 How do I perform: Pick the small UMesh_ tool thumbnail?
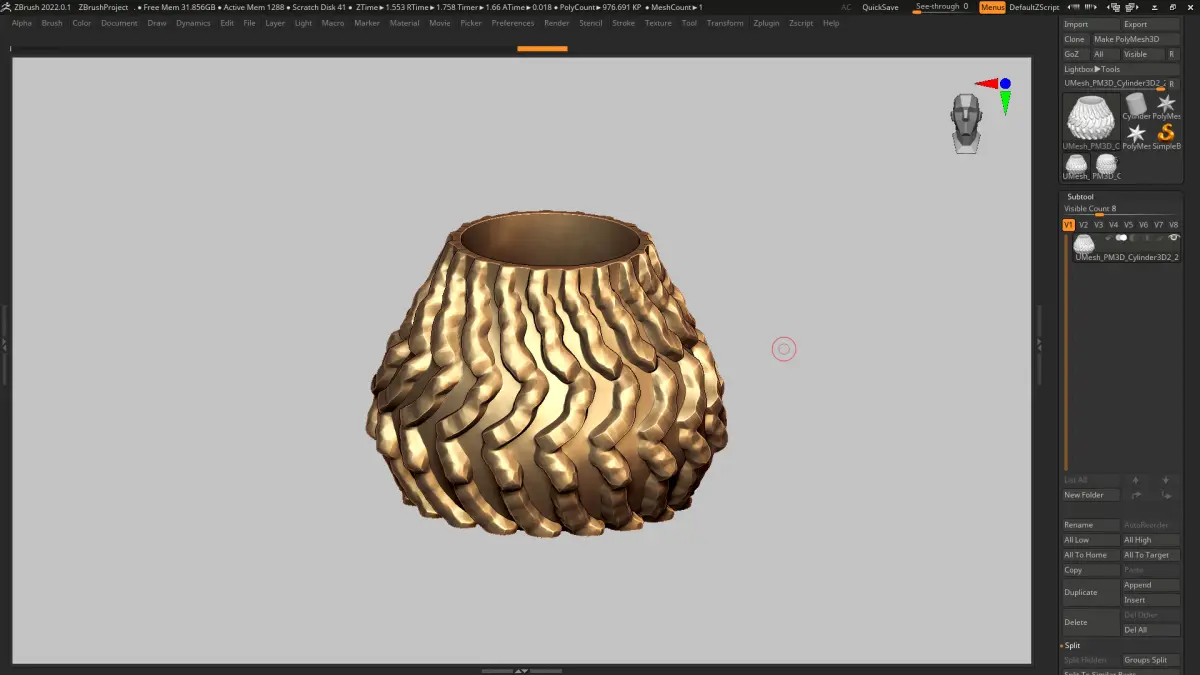1076,167
